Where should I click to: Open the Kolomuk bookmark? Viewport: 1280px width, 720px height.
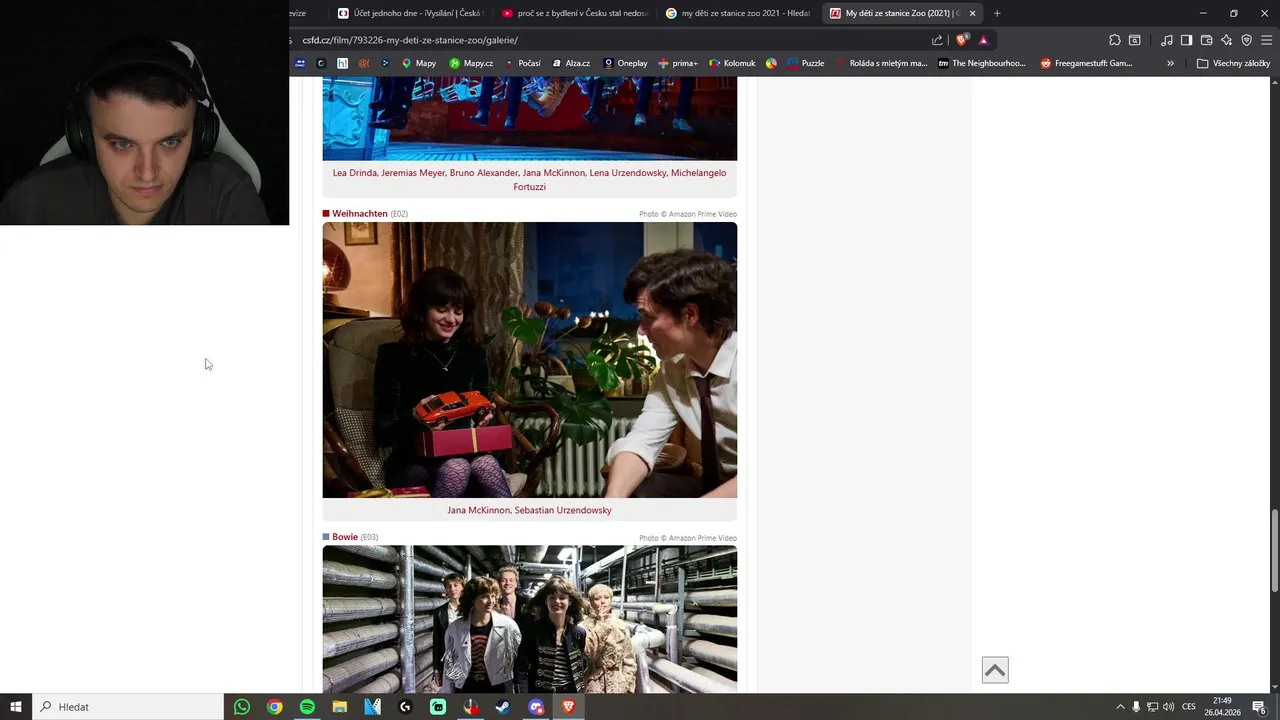tap(732, 63)
